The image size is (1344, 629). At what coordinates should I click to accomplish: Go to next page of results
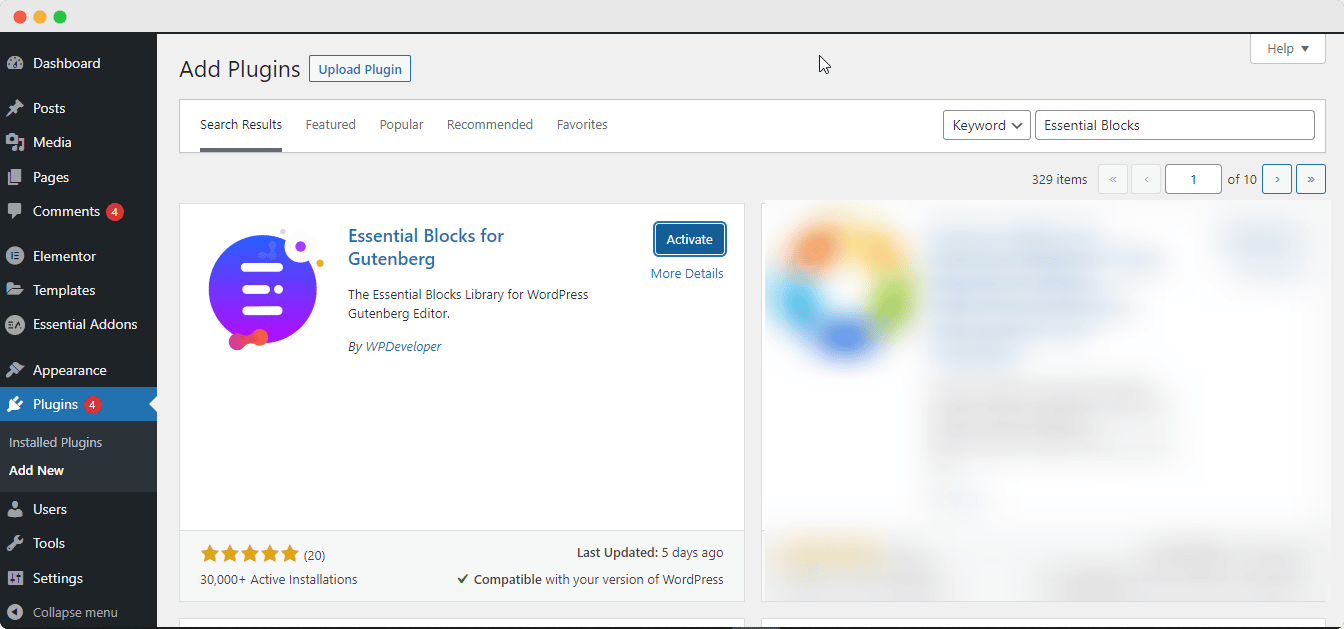click(1277, 179)
